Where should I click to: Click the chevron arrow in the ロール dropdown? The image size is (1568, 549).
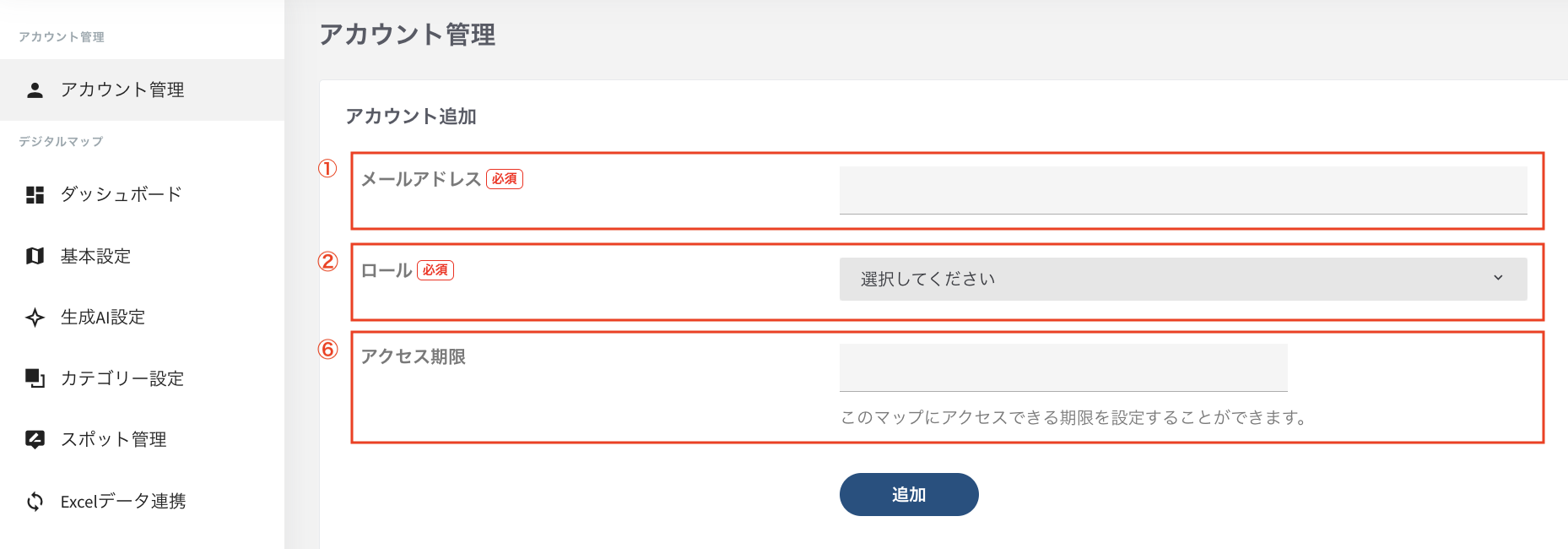click(x=1498, y=278)
